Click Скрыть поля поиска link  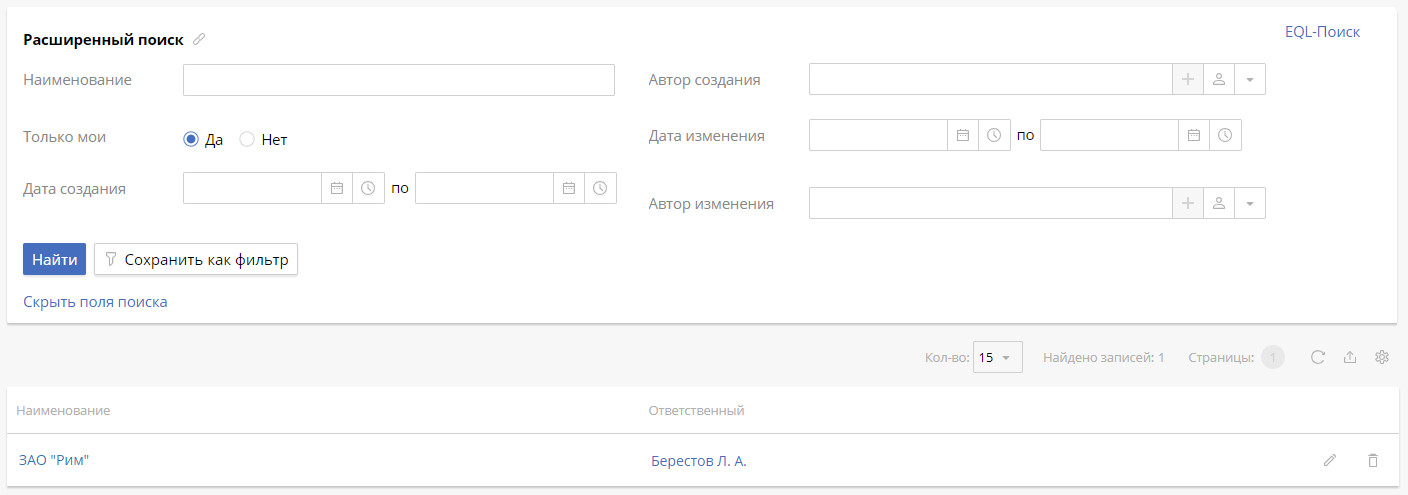(95, 302)
